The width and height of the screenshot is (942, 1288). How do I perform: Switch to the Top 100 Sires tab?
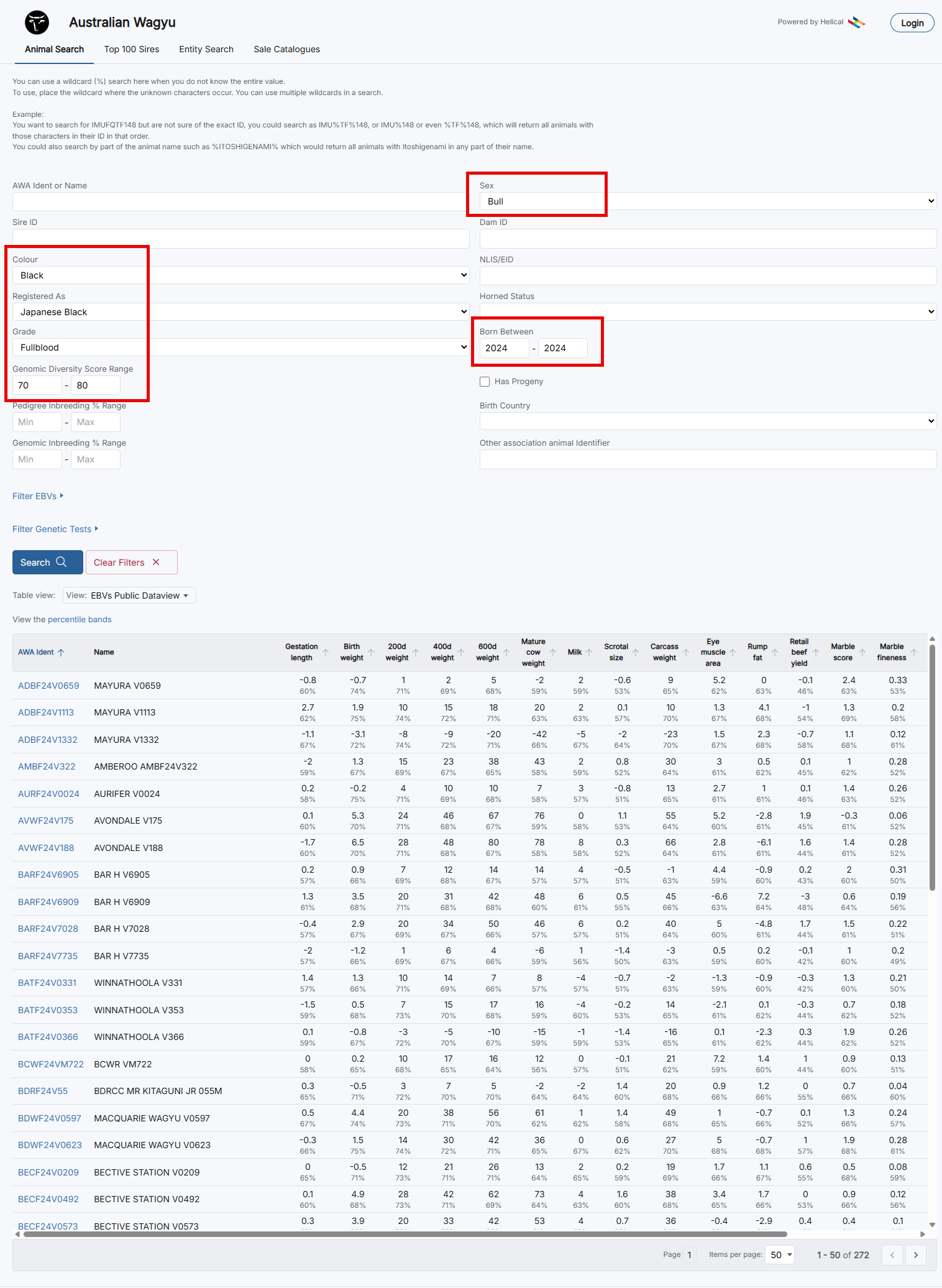[x=132, y=49]
